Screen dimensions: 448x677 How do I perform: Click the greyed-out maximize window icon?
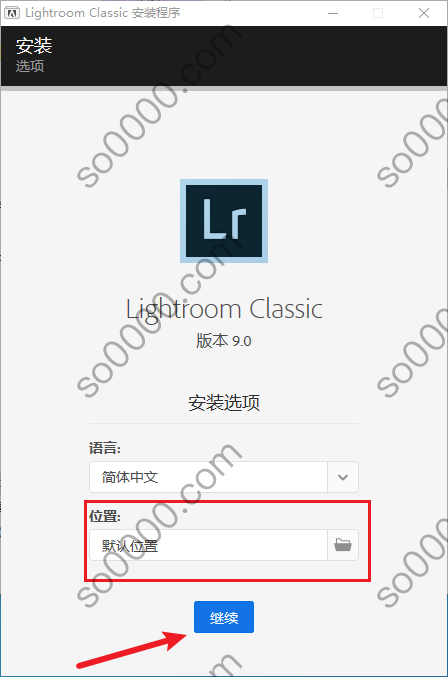(x=378, y=13)
